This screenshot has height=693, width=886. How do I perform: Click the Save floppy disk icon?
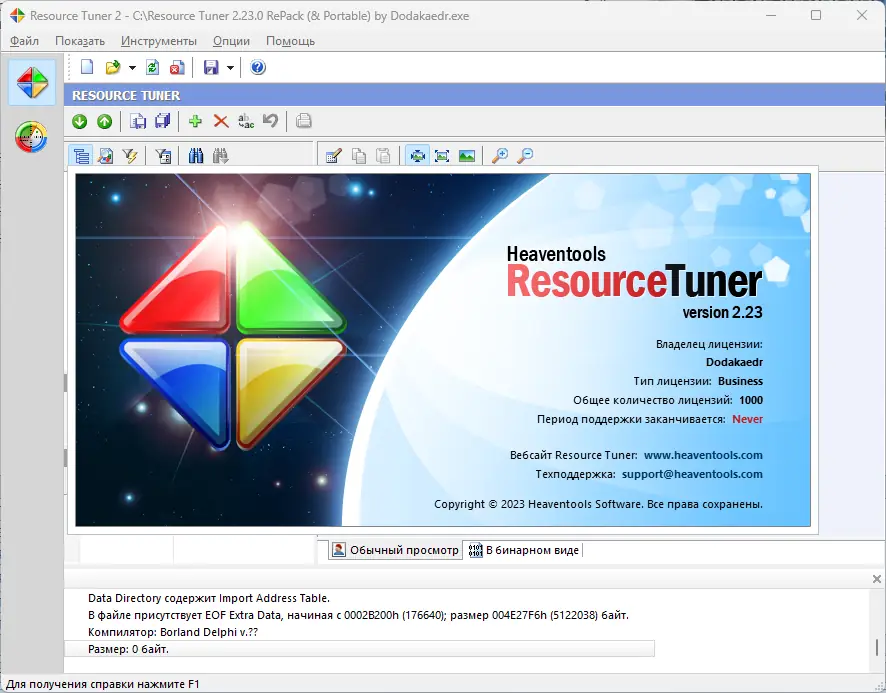[x=211, y=67]
